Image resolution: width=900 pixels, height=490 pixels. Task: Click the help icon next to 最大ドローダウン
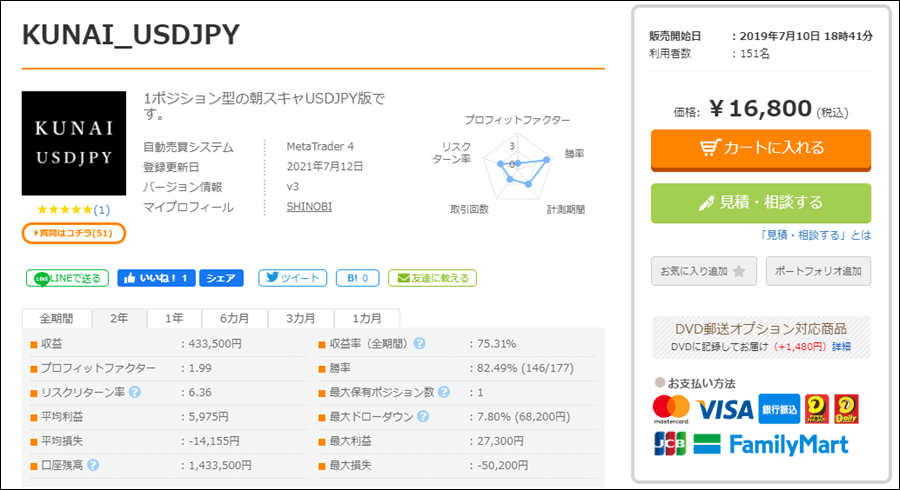[423, 417]
